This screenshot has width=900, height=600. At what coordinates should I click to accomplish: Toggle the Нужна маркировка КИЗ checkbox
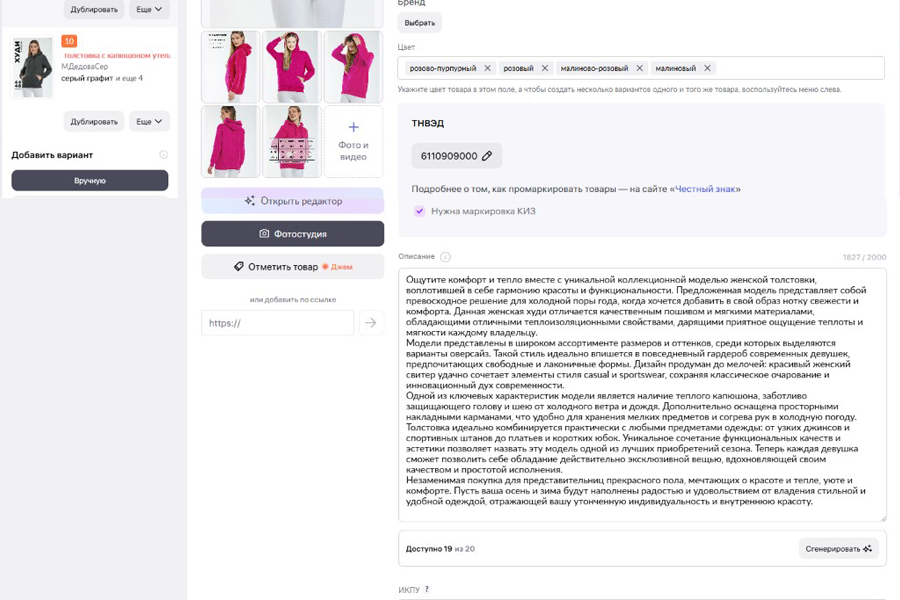pyautogui.click(x=420, y=211)
